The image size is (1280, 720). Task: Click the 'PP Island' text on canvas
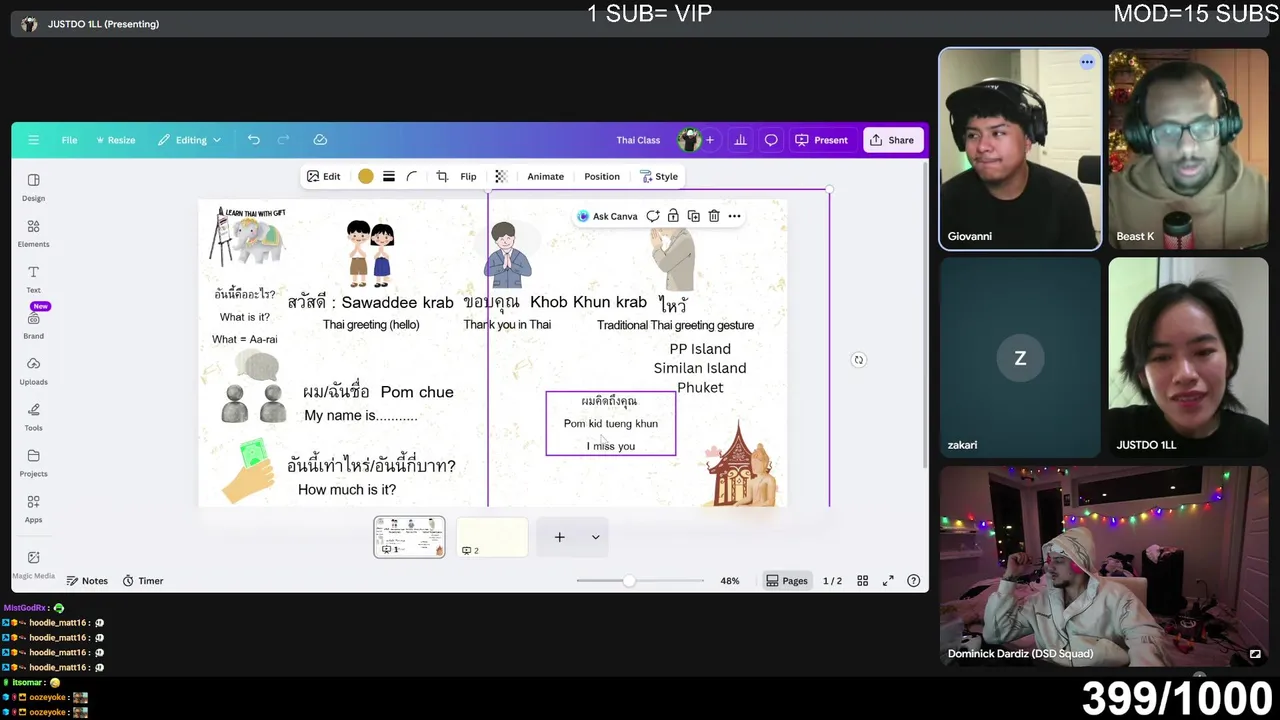coord(700,349)
